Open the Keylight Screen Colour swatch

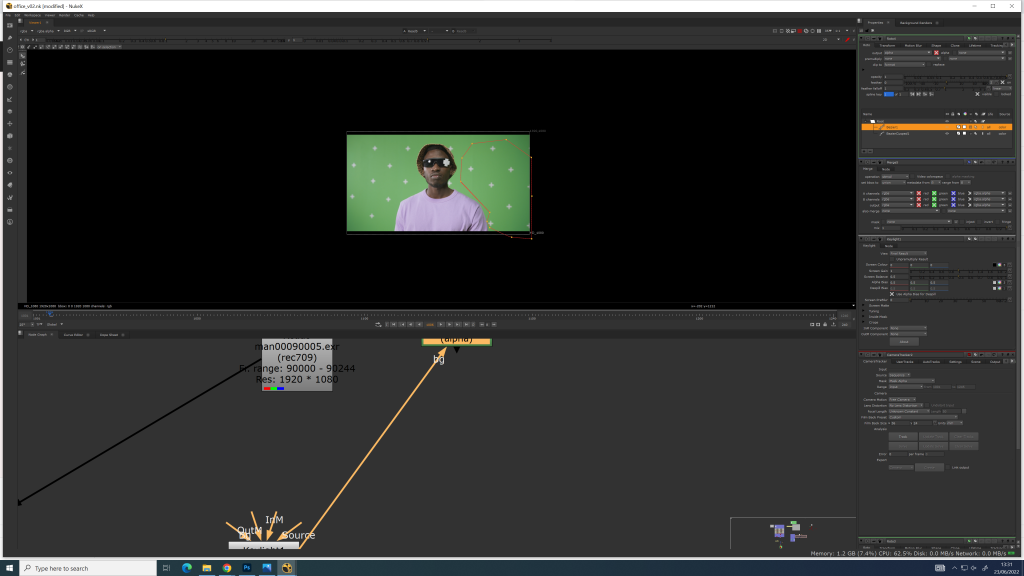coord(995,264)
